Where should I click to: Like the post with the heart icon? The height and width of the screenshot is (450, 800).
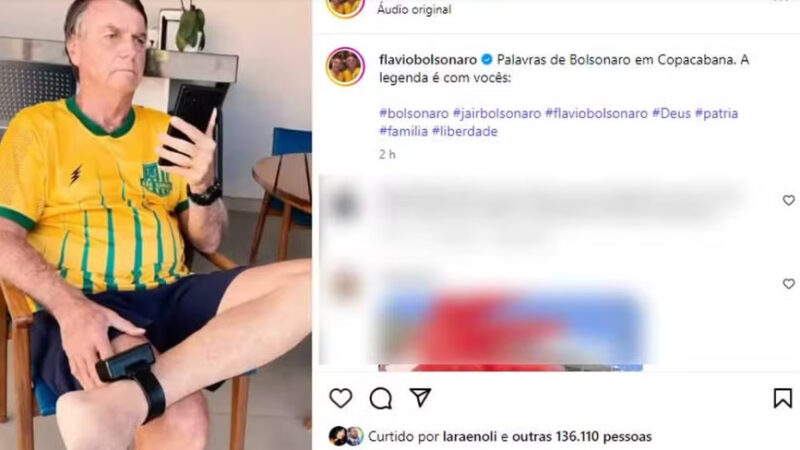(341, 398)
